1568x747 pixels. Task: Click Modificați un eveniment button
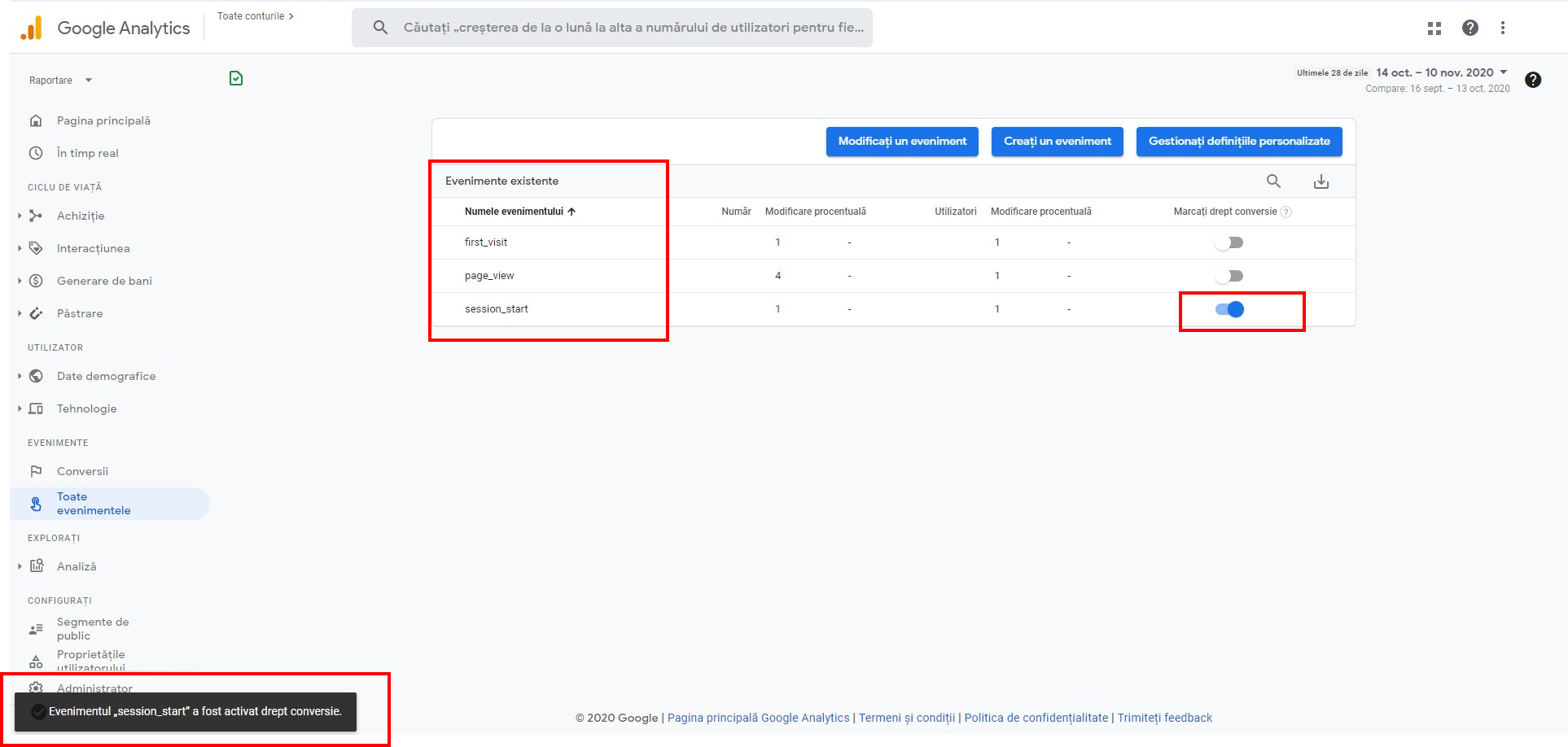(902, 142)
